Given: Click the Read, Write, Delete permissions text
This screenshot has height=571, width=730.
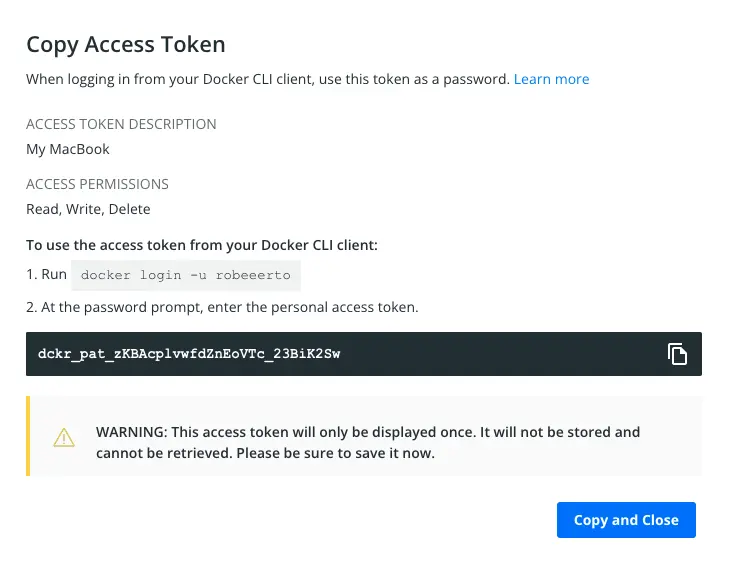Looking at the screenshot, I should [88, 209].
